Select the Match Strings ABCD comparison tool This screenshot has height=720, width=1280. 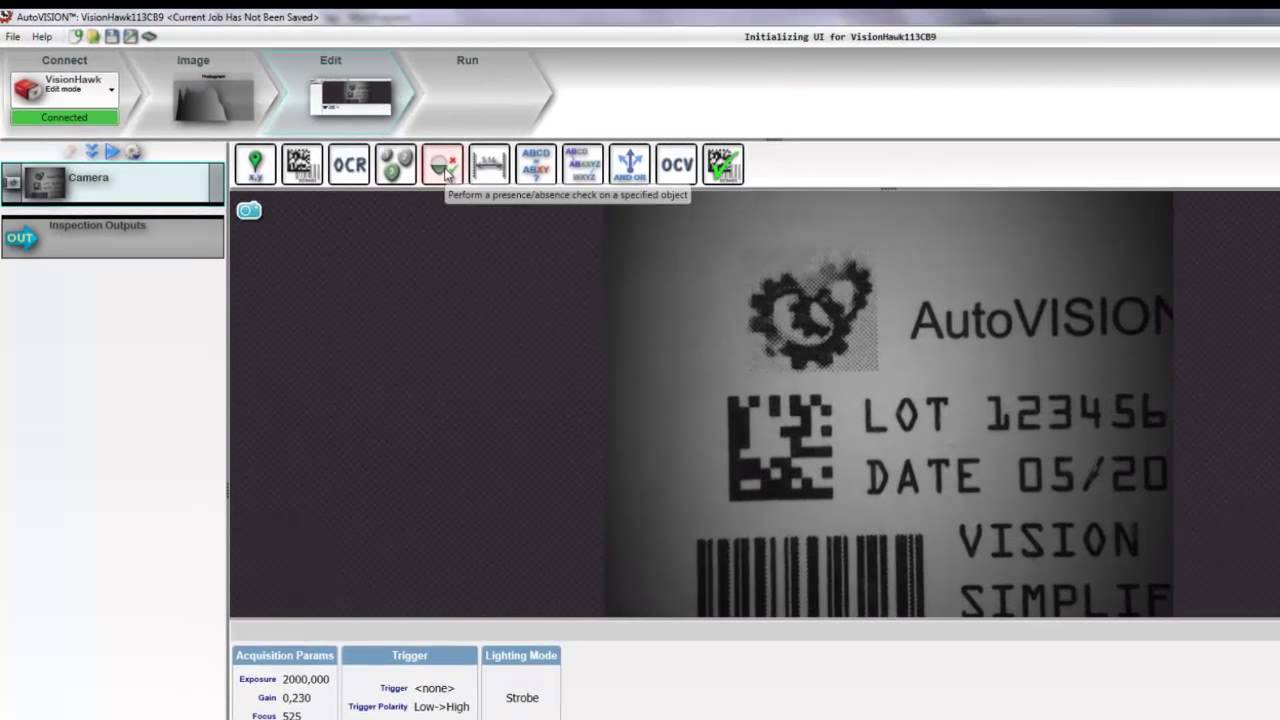[536, 164]
